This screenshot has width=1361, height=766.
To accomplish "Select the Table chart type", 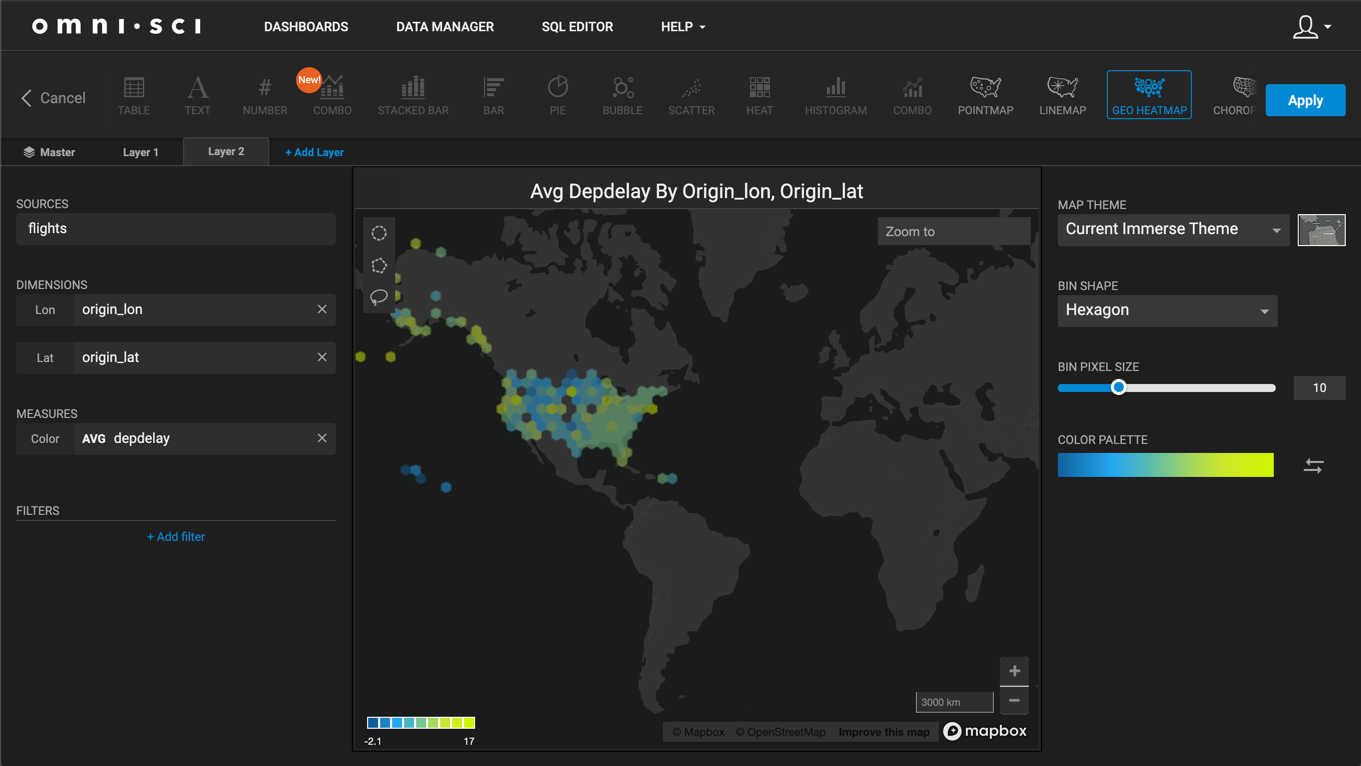I will 134,96.
